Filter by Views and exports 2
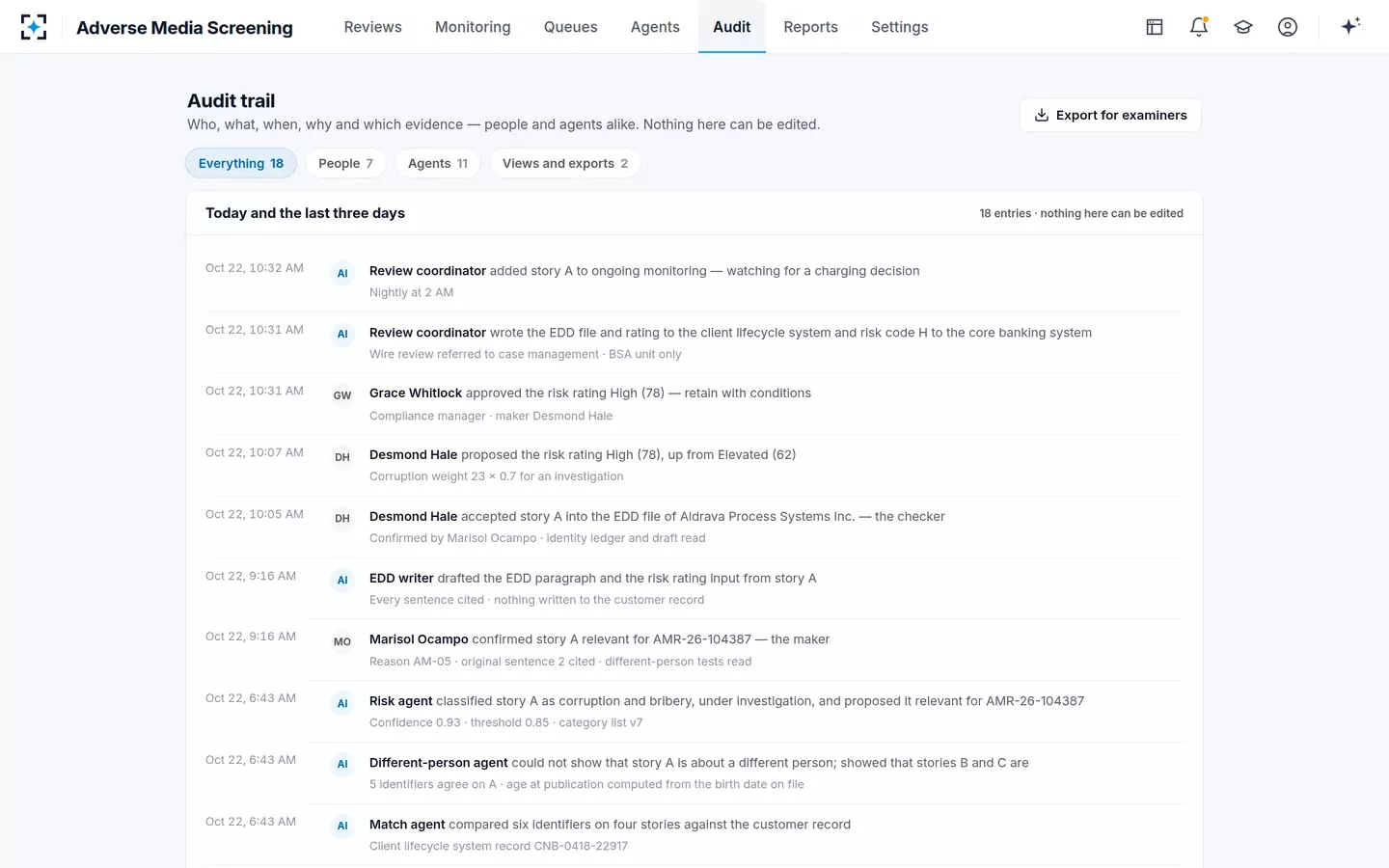The height and width of the screenshot is (868, 1389). click(565, 163)
